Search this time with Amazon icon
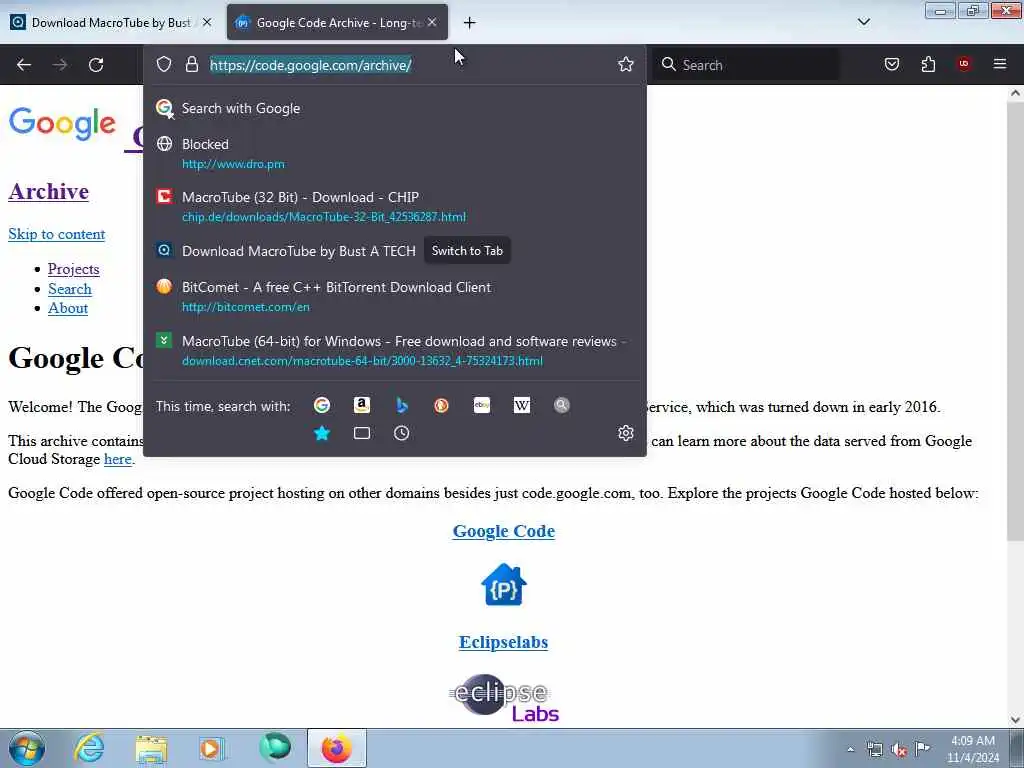The height and width of the screenshot is (768, 1024). pos(362,406)
